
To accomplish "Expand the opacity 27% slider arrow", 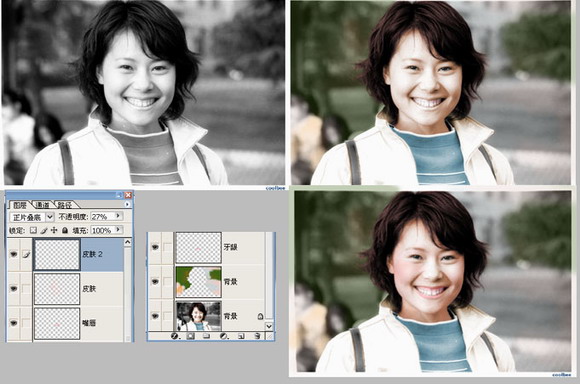I will 118,216.
